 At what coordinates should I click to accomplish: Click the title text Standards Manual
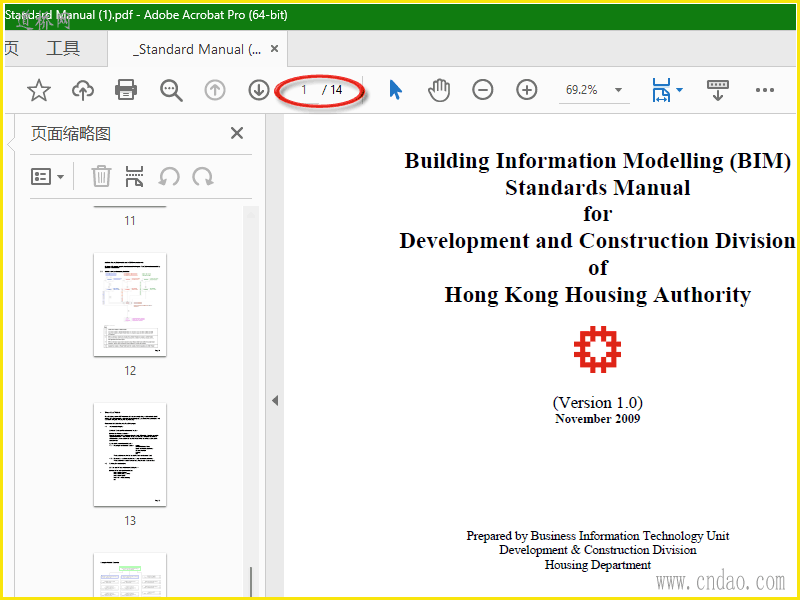(597, 188)
